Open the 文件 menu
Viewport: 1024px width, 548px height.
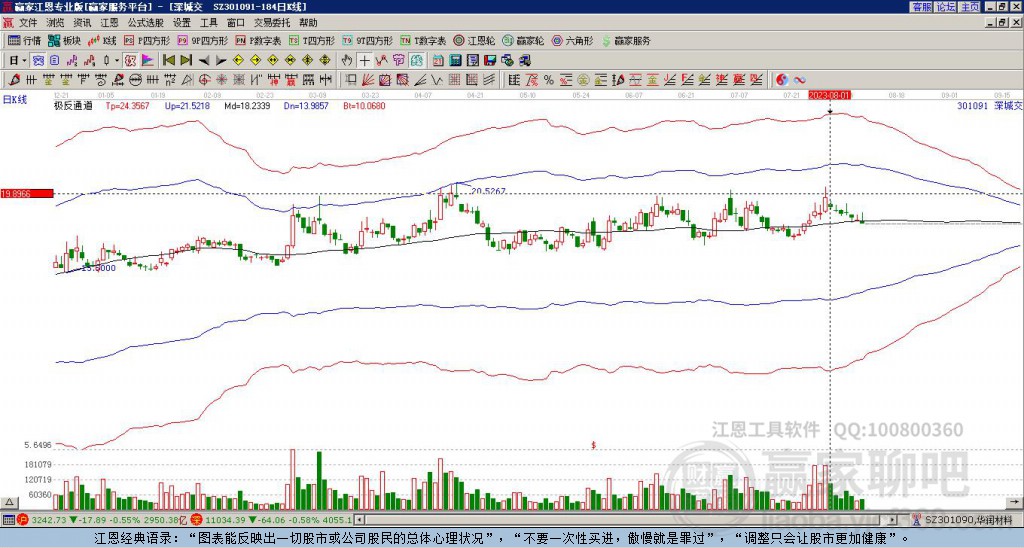click(28, 23)
